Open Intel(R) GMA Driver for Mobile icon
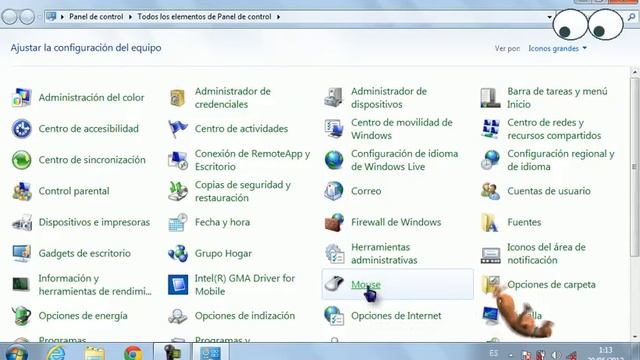The image size is (640, 360). coord(178,284)
